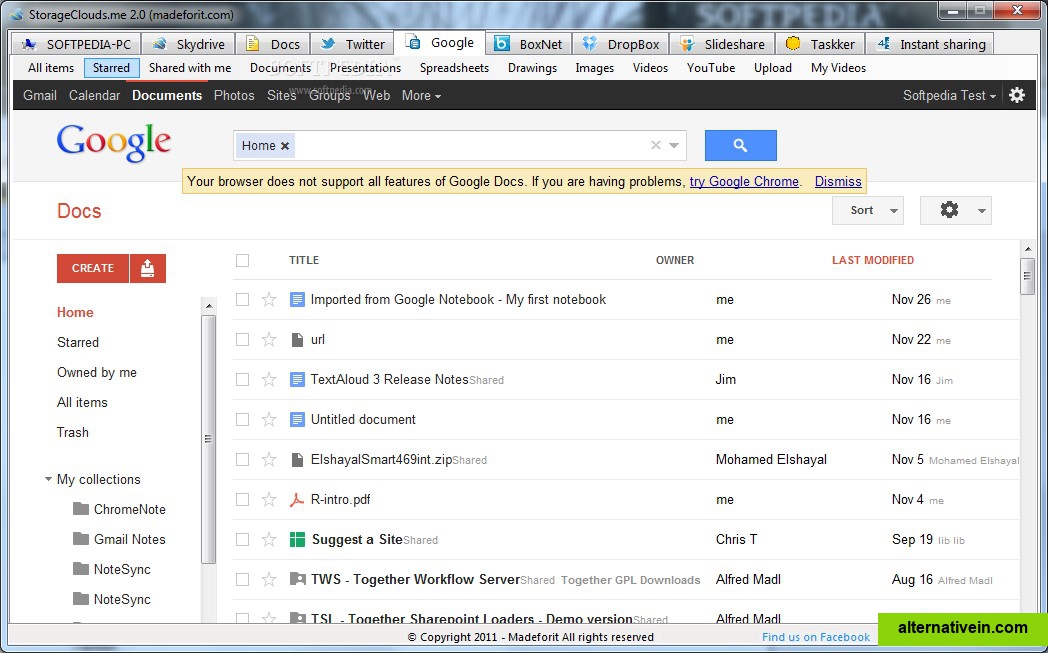This screenshot has height=653, width=1048.
Task: Toggle the select-all checkbox in header
Action: point(242,260)
